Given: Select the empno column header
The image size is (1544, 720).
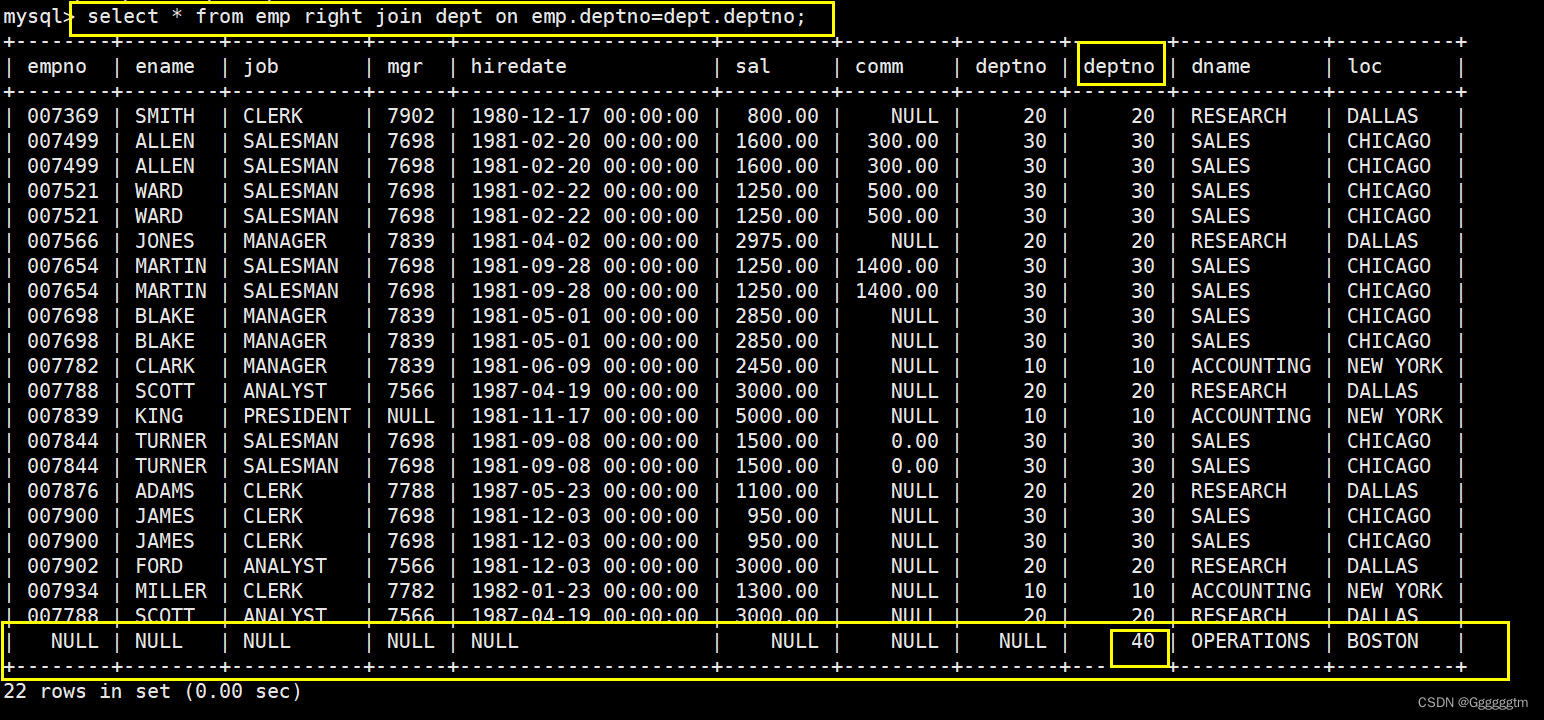Looking at the screenshot, I should 57,67.
